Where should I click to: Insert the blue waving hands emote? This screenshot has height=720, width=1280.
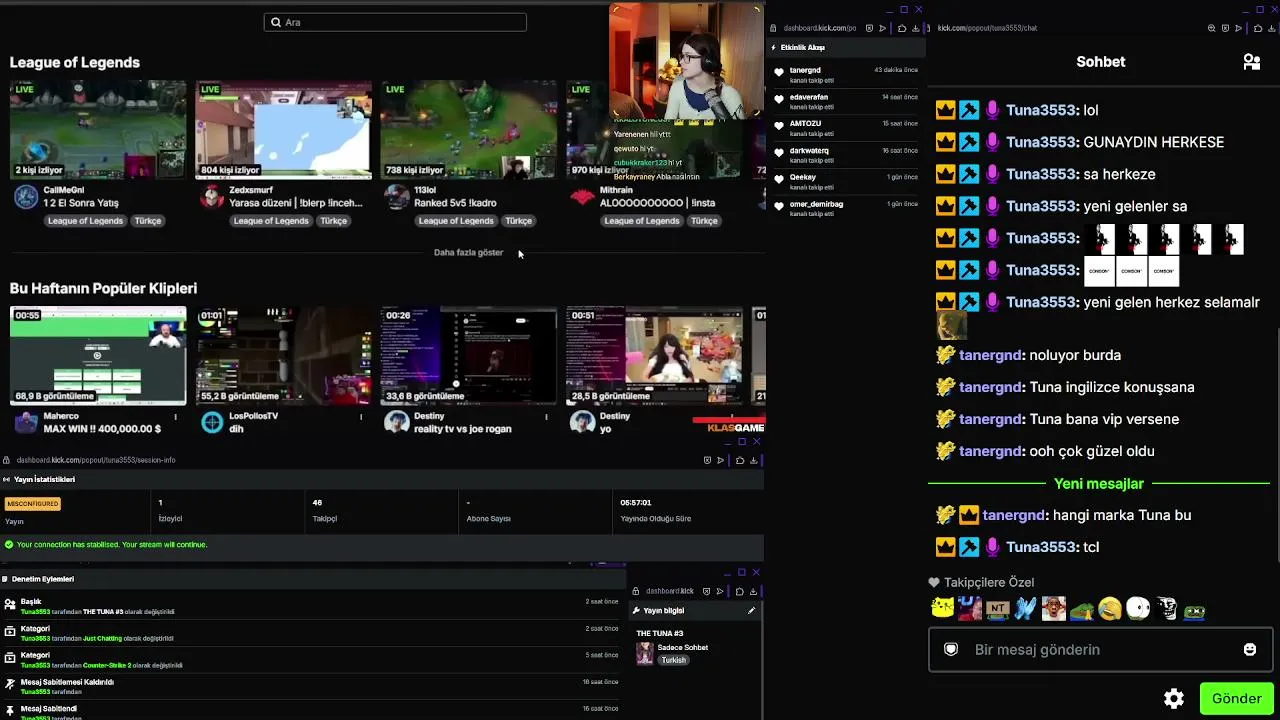[x=1025, y=608]
